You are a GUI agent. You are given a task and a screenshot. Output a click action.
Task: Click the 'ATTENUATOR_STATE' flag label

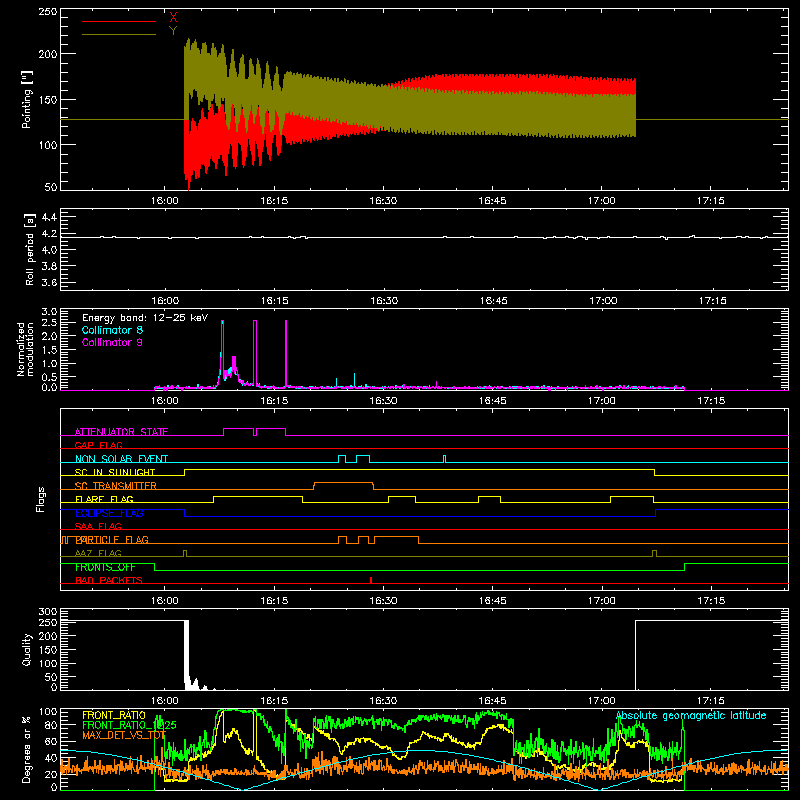pos(121,432)
